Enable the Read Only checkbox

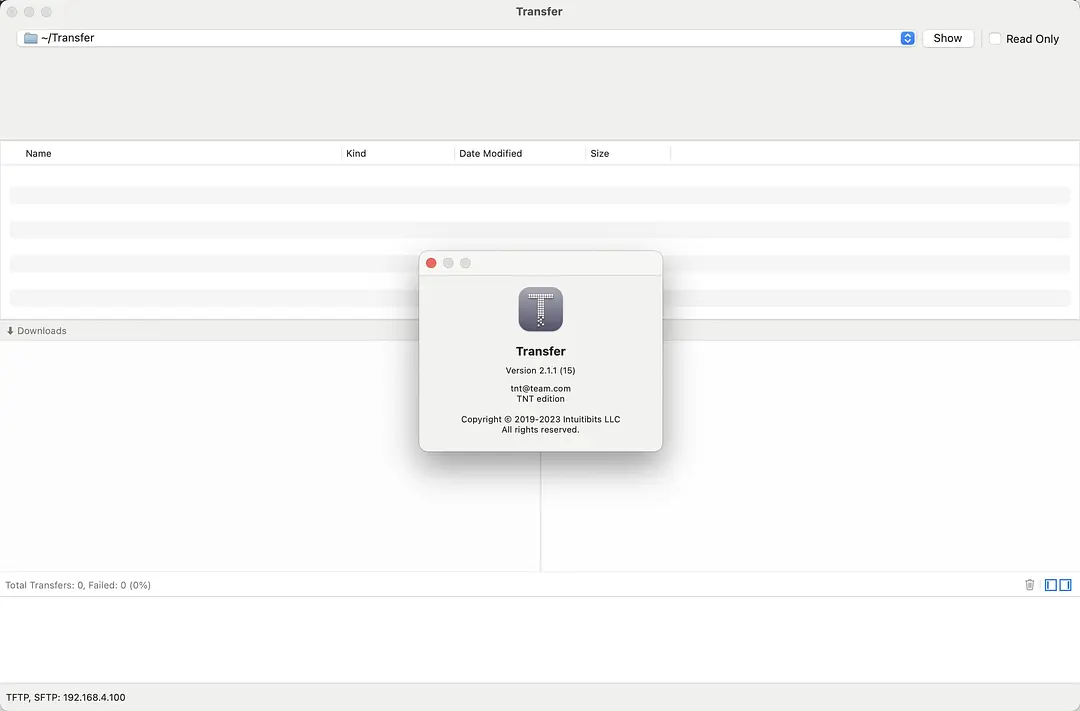995,38
